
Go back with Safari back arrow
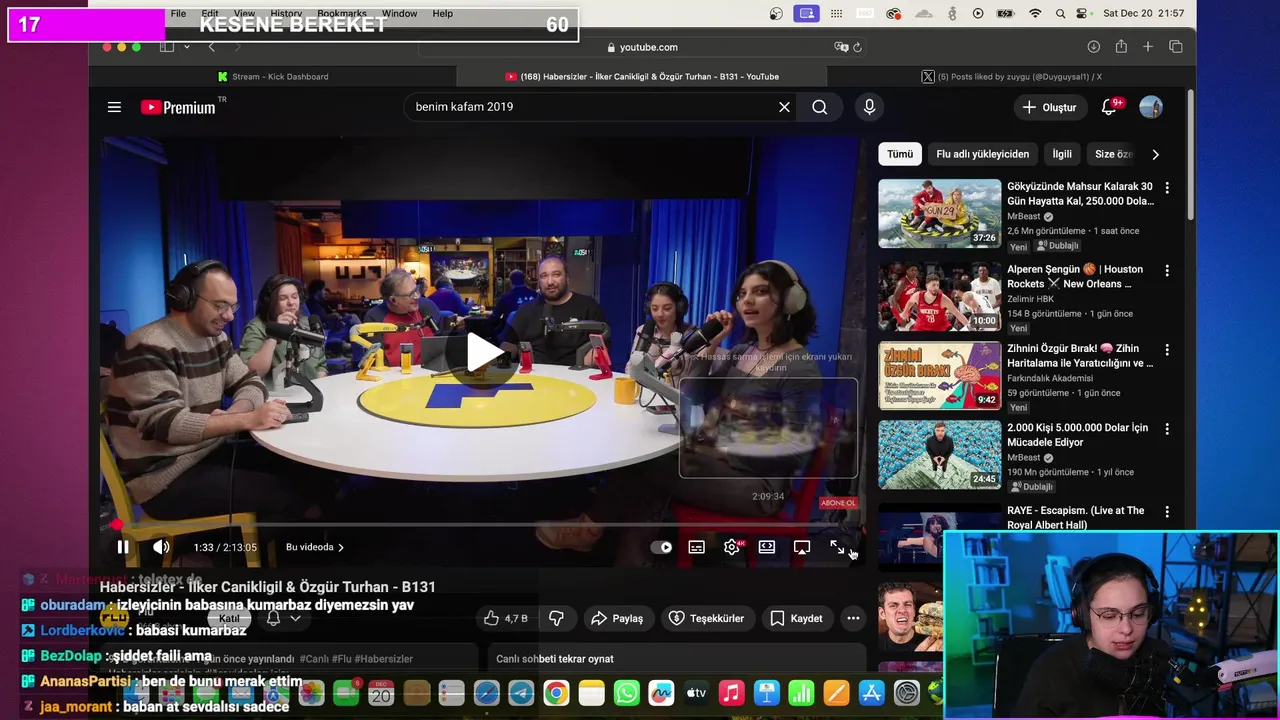pos(211,47)
